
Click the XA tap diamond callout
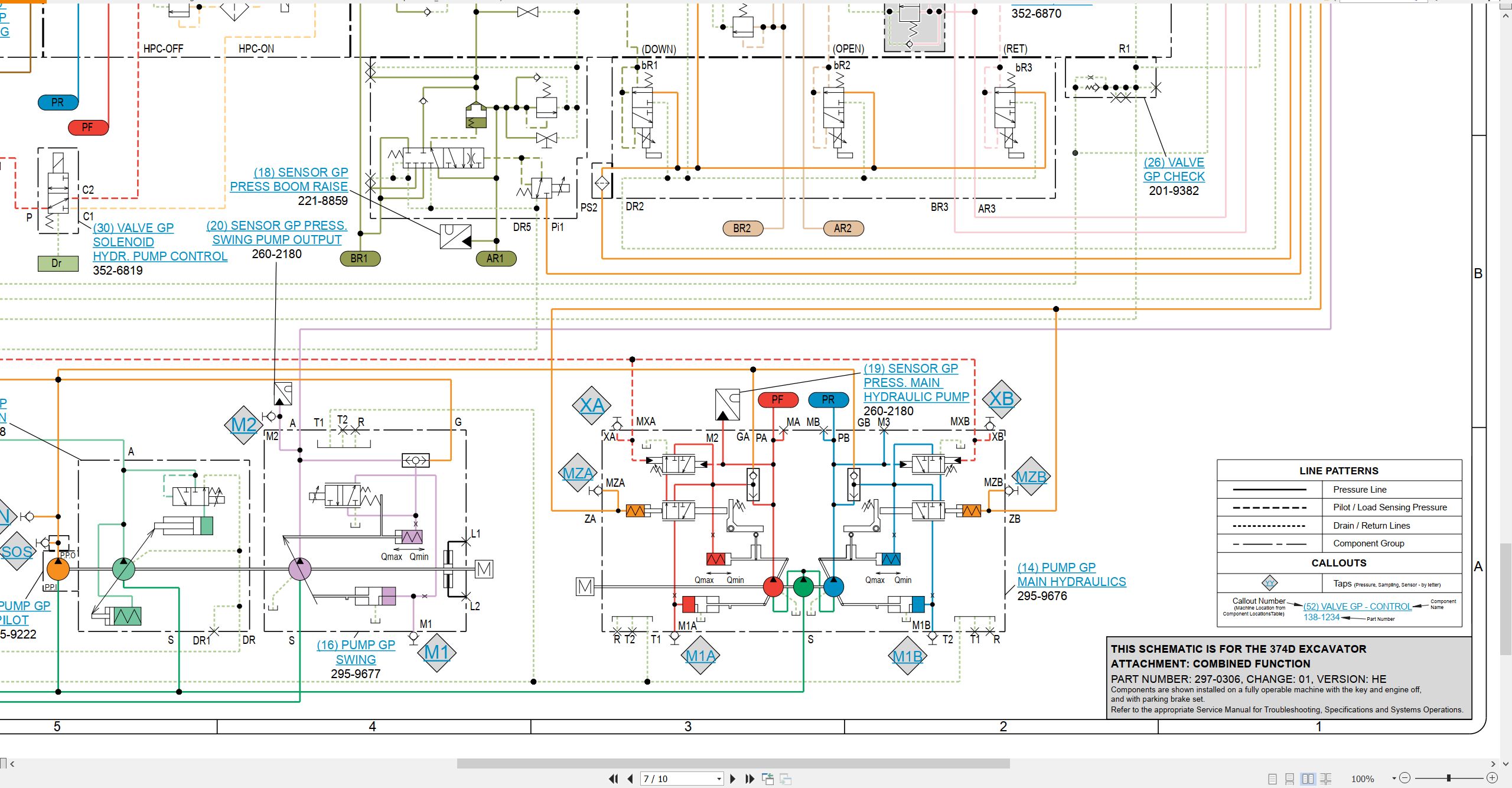[x=592, y=405]
